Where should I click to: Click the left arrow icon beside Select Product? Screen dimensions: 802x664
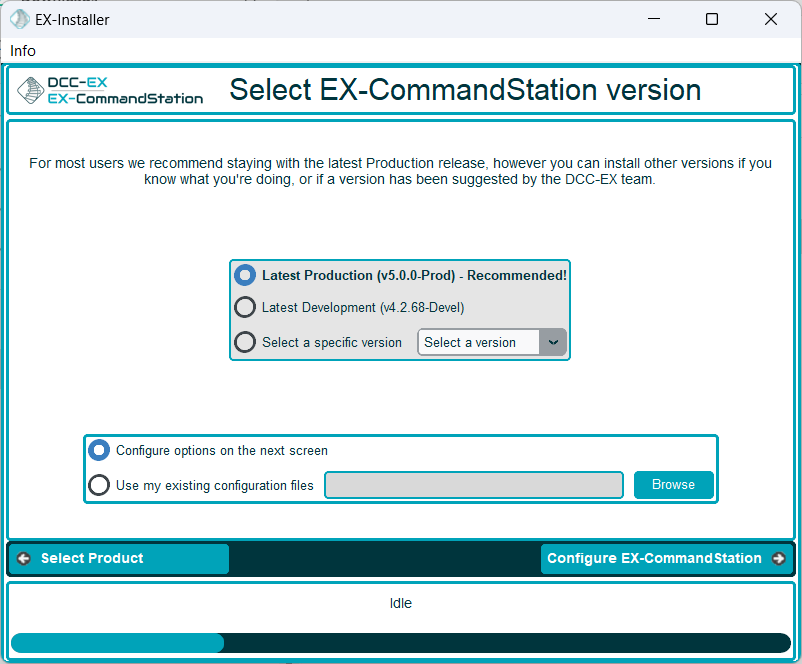[x=24, y=559]
